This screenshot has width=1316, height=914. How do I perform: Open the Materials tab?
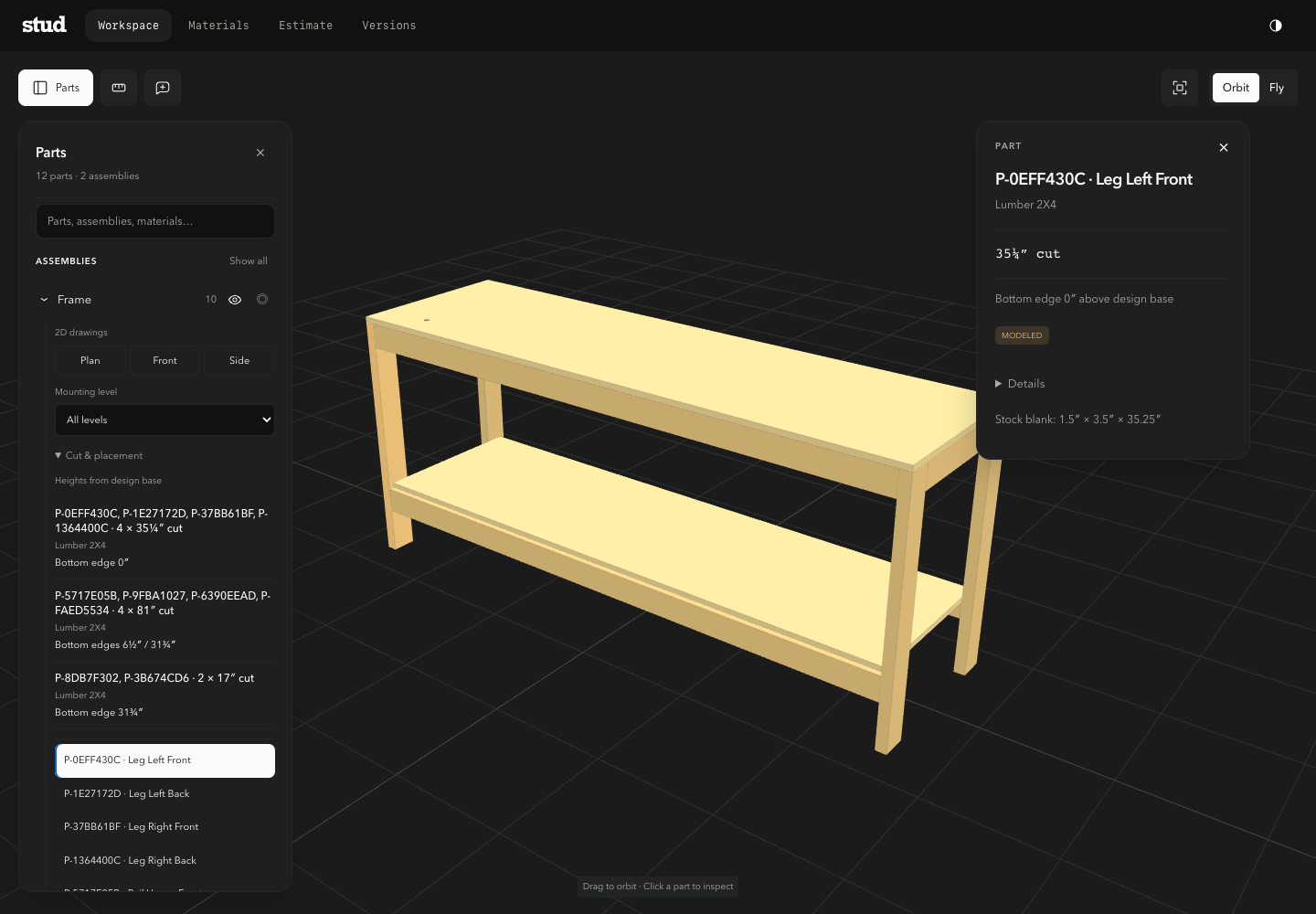coord(218,26)
